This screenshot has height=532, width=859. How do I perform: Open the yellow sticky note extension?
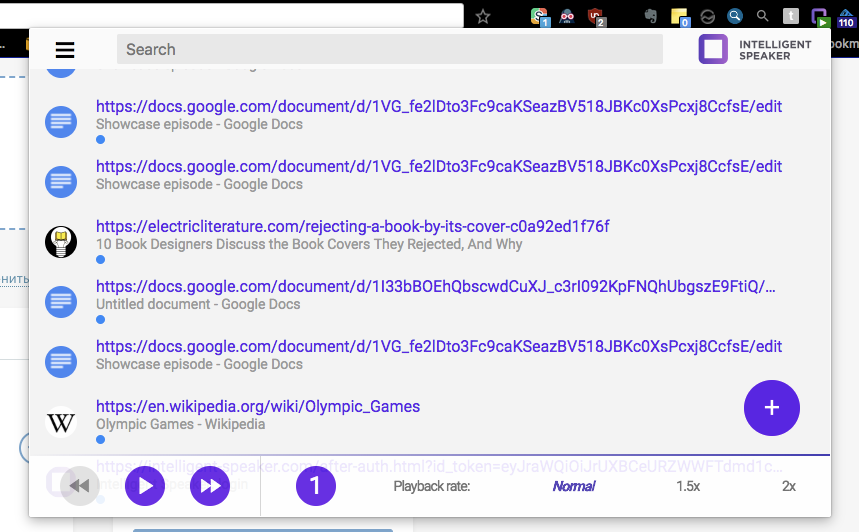680,17
